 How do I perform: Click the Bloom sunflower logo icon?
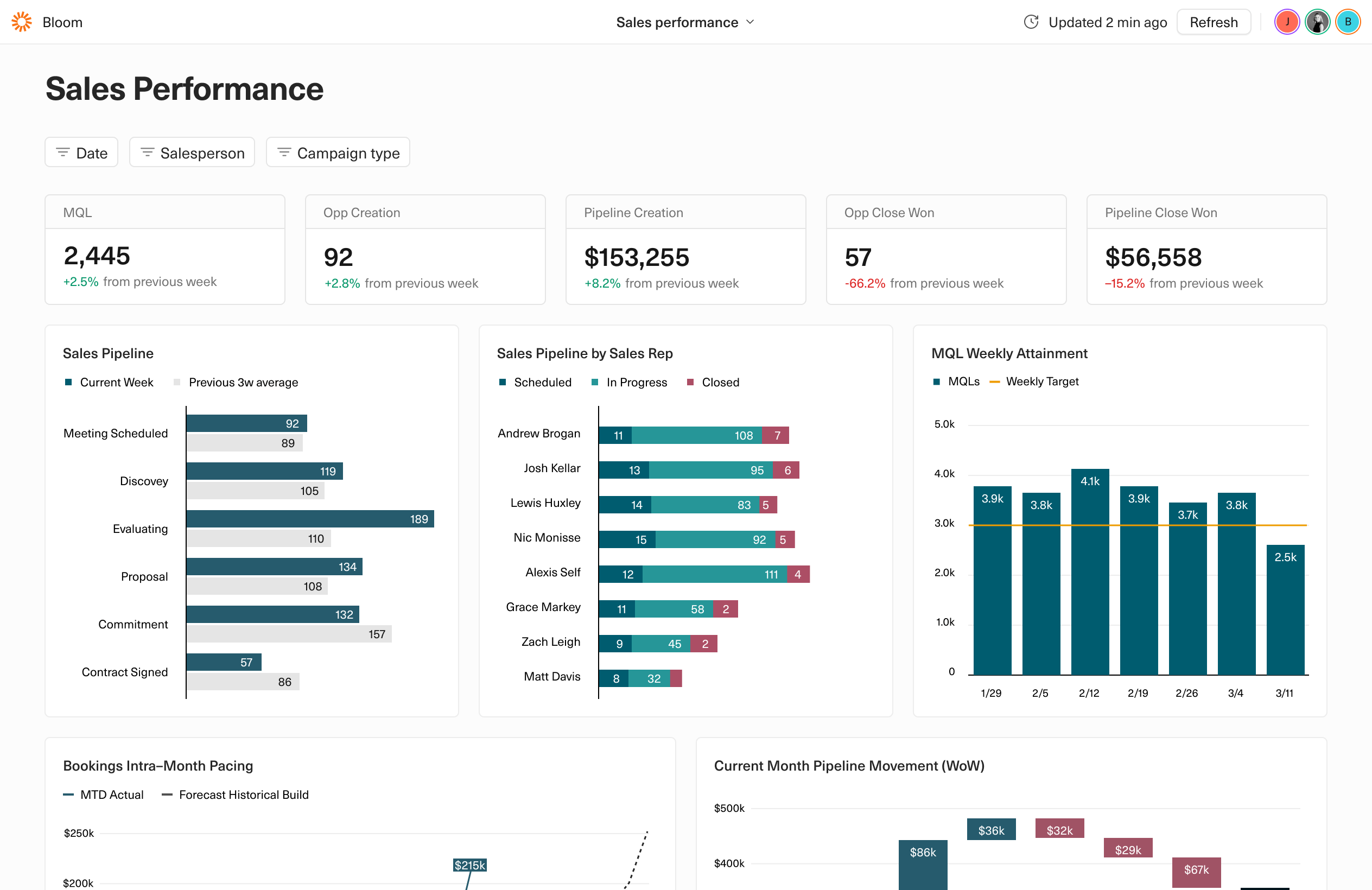click(x=22, y=21)
